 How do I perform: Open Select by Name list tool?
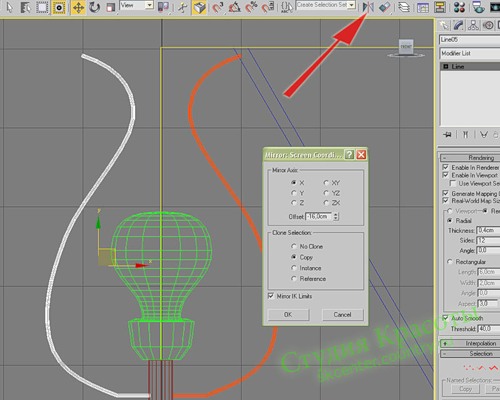(25, 7)
